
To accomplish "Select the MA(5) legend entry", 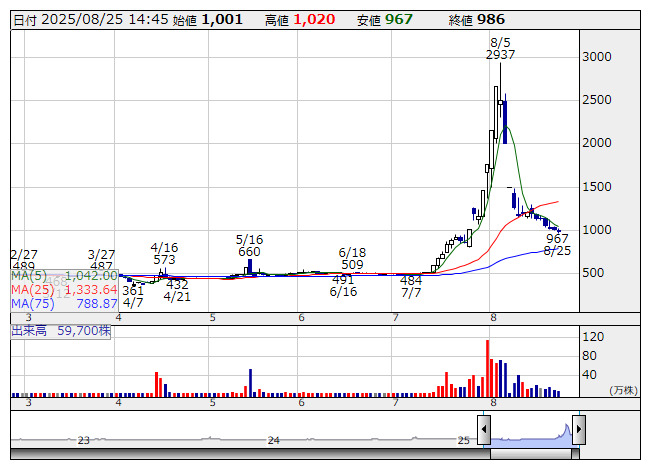I will point(64,275).
